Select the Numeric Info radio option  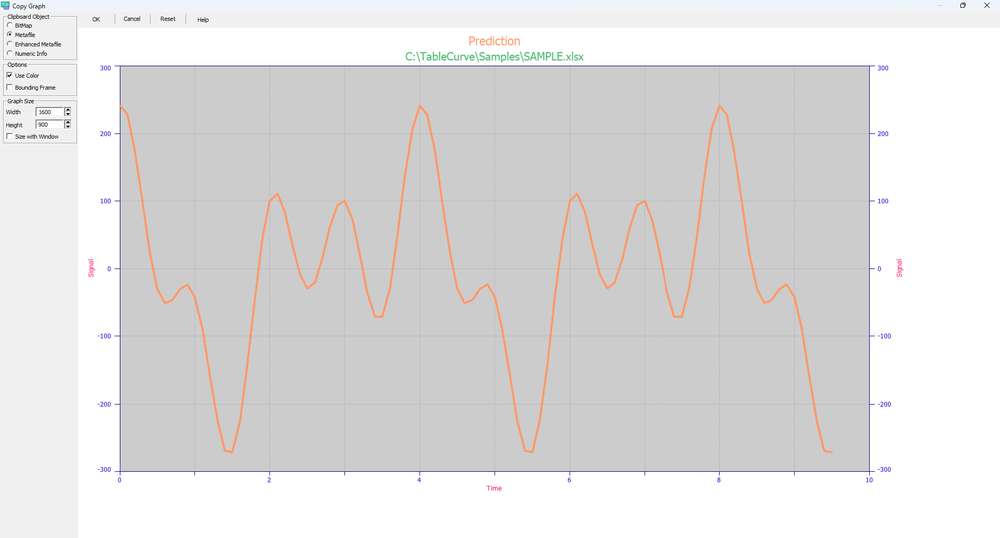click(10, 54)
